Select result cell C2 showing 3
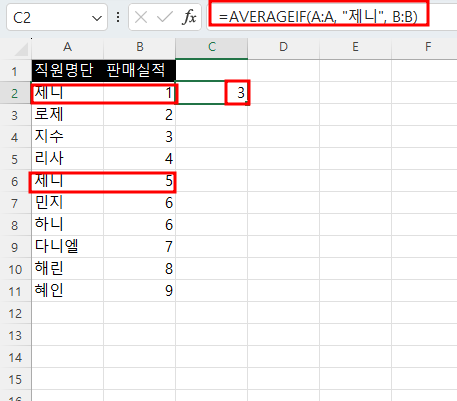This screenshot has height=401, width=457. click(x=212, y=93)
